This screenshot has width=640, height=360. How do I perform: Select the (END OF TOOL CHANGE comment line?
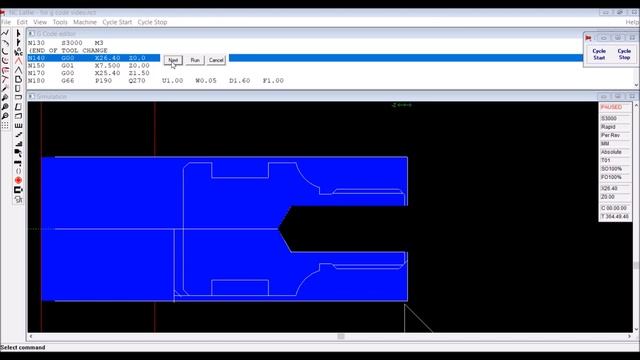(x=68, y=50)
